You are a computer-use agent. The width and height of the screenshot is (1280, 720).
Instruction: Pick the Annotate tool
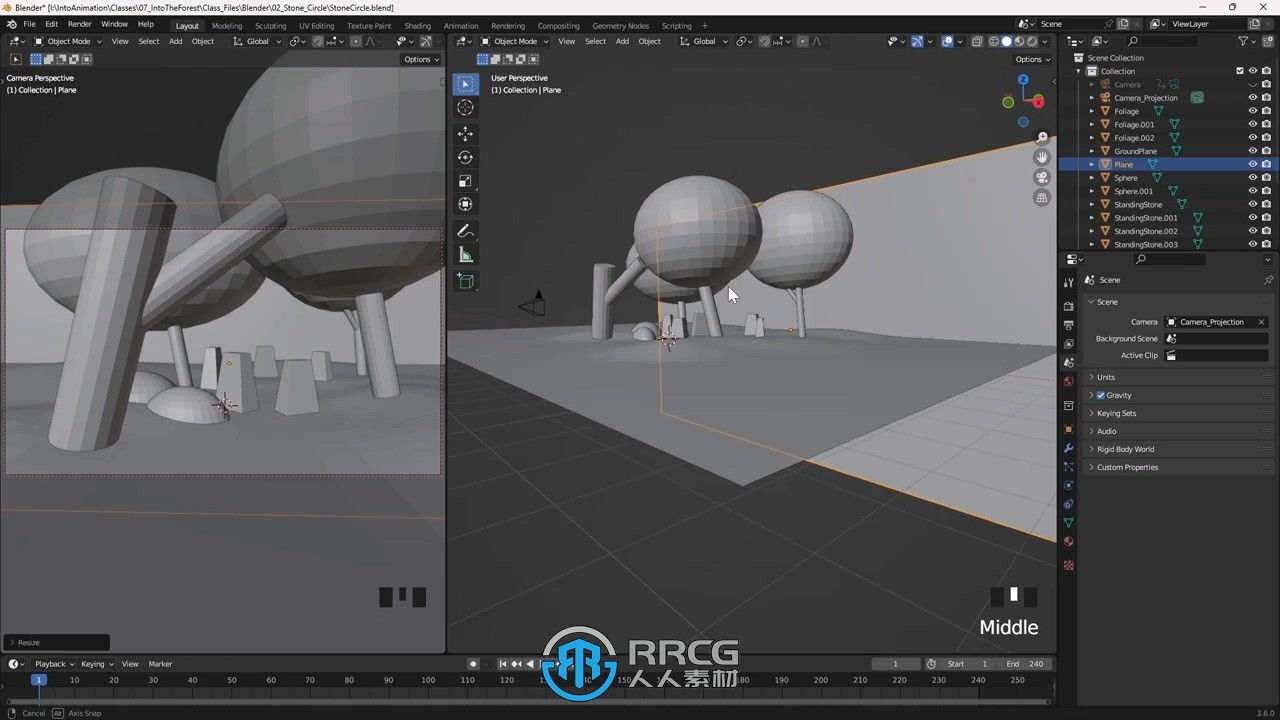click(465, 231)
